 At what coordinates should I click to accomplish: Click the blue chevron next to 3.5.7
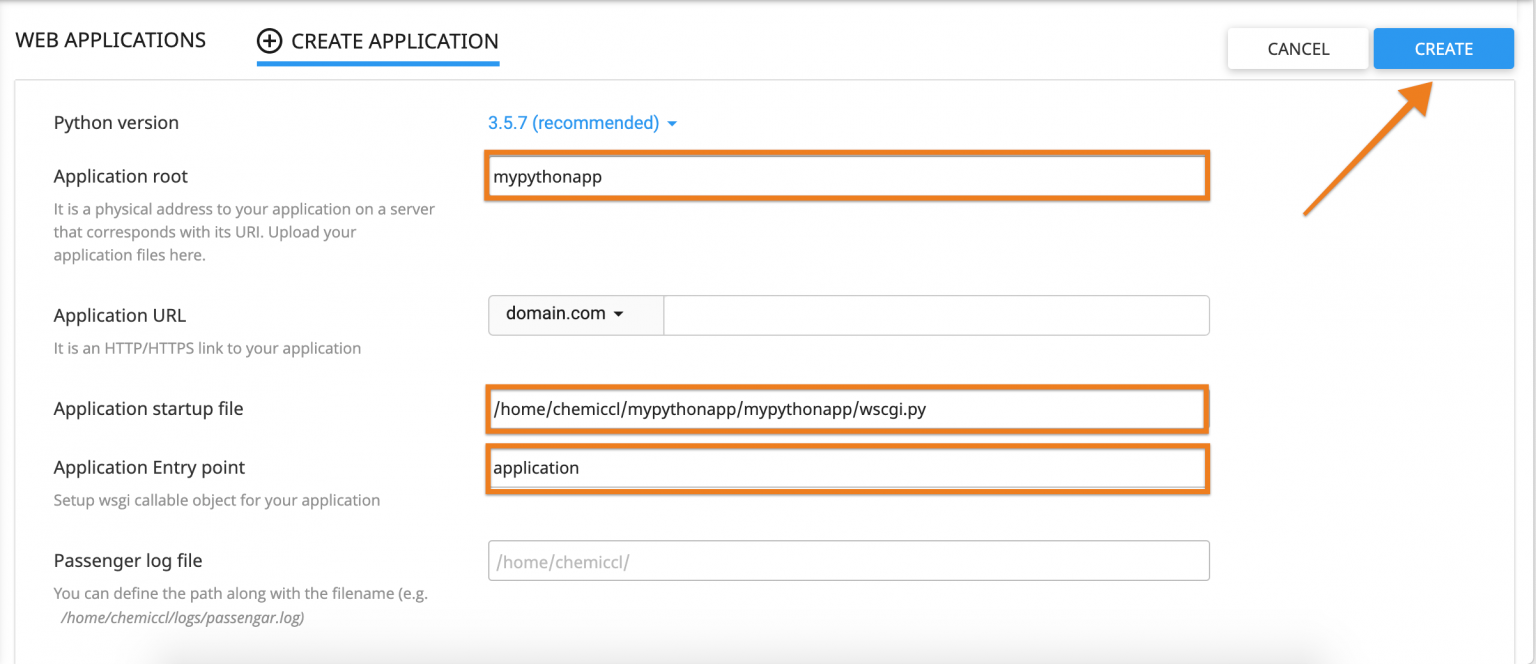click(x=671, y=123)
